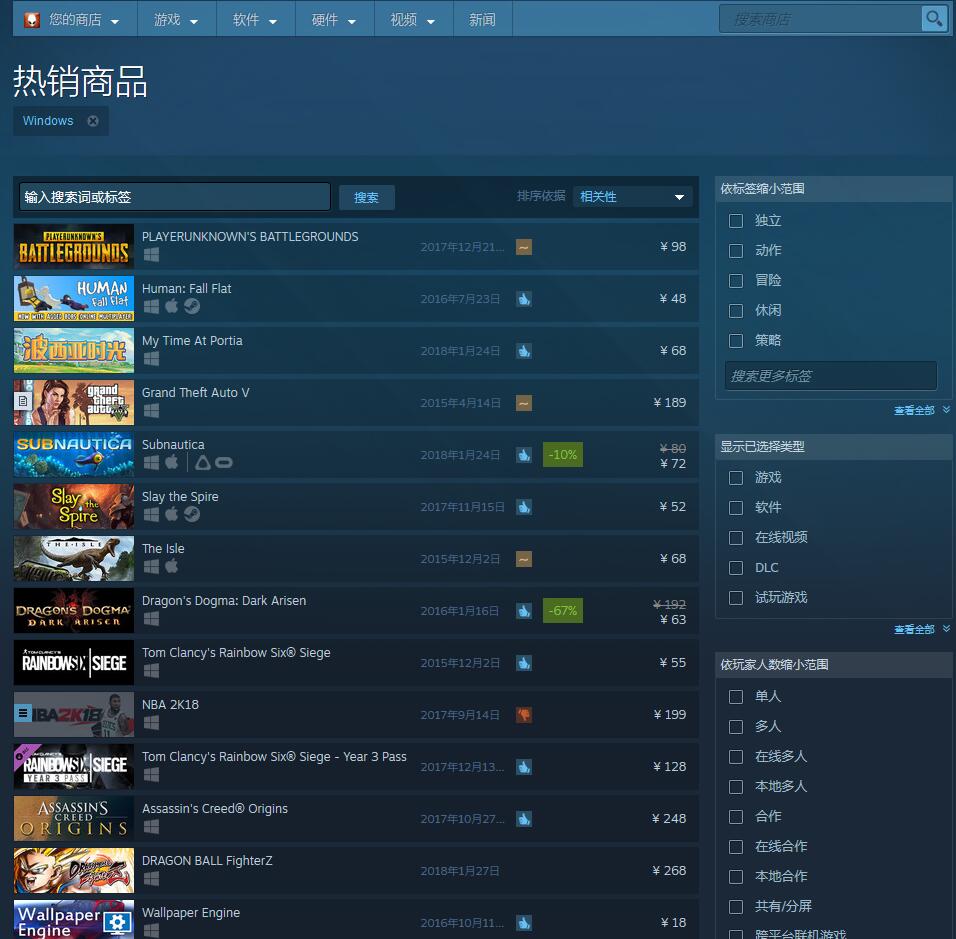Click the search terms or tags input field
The image size is (956, 939).
click(175, 197)
